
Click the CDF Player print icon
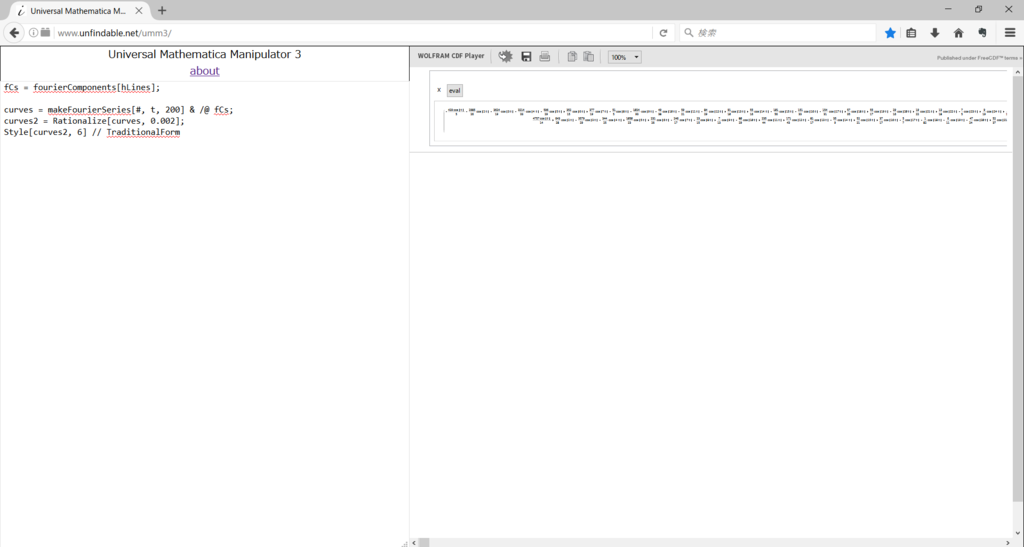pyautogui.click(x=545, y=57)
